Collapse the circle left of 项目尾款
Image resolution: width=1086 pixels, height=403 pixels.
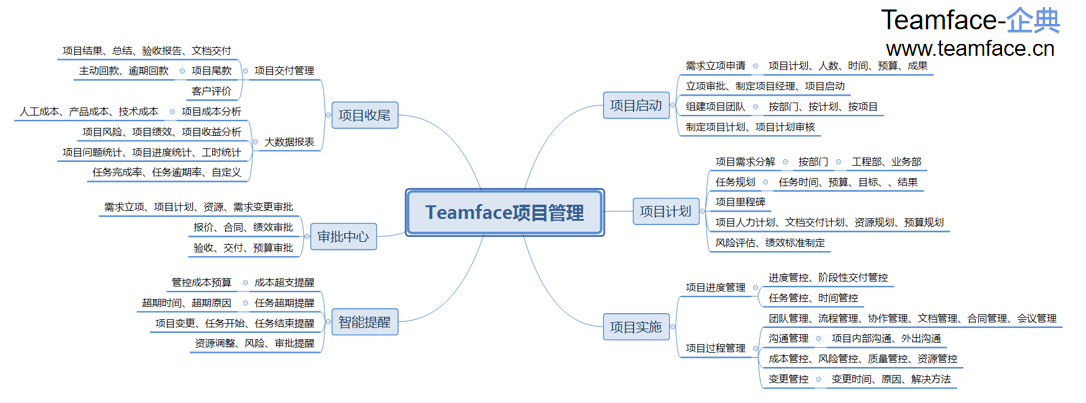181,71
